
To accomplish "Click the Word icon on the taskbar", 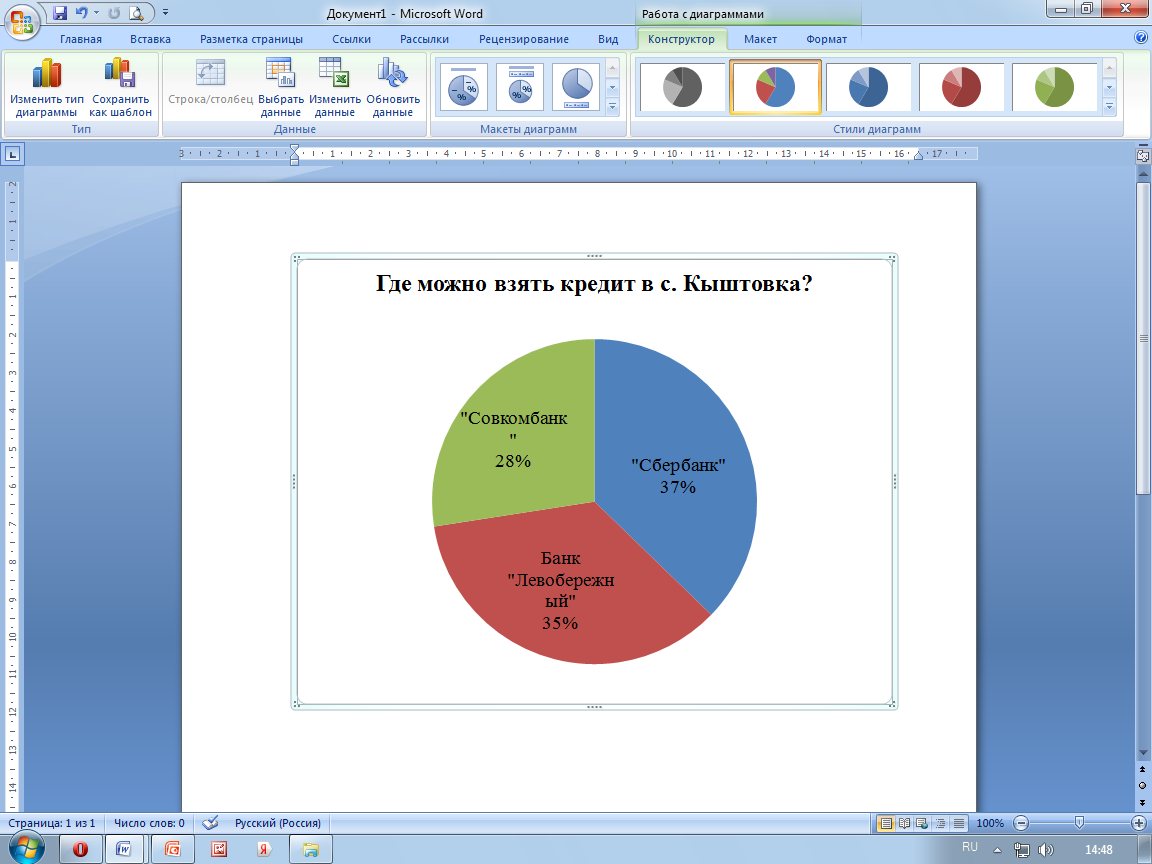I will 124,849.
